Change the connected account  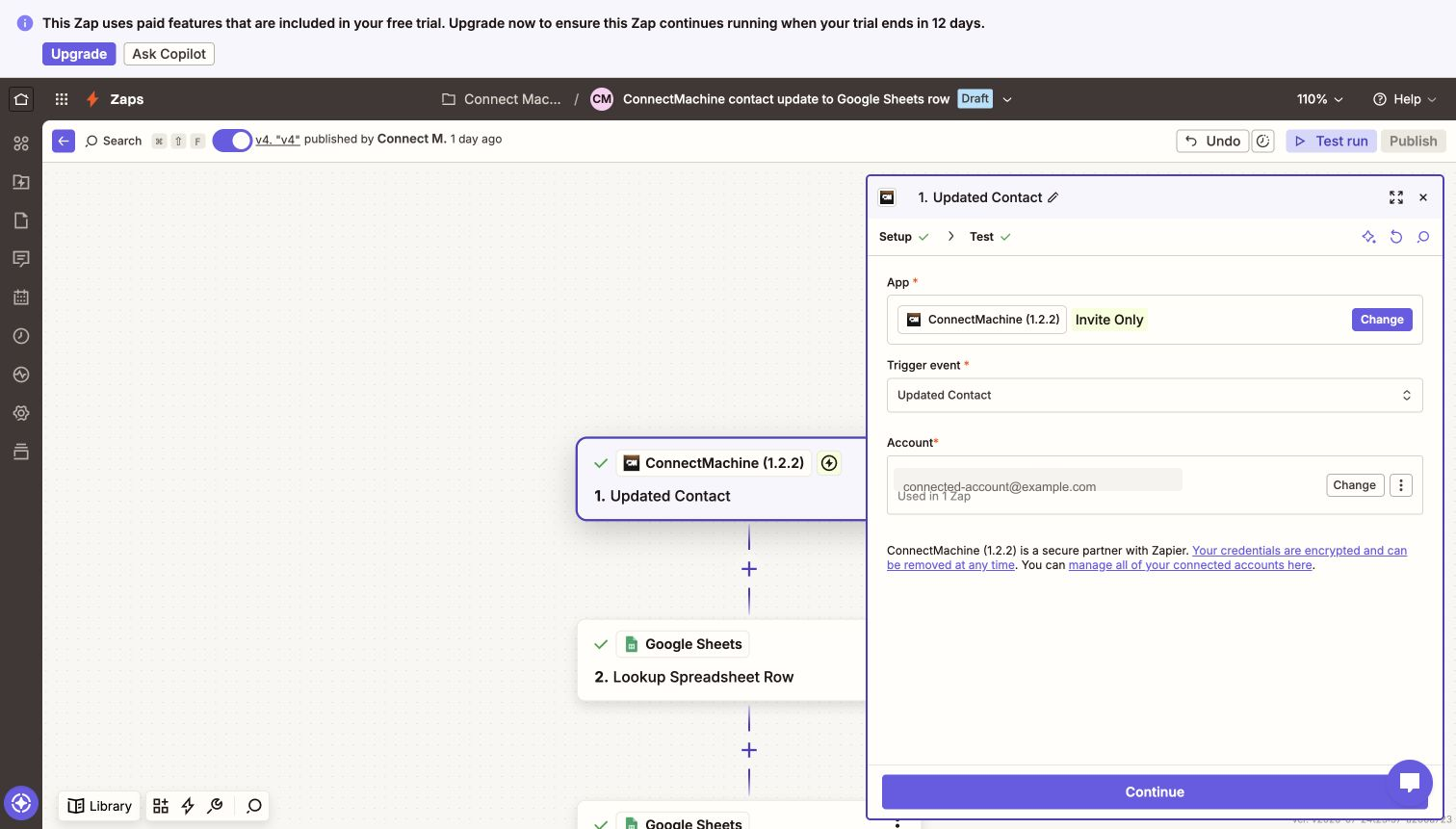(x=1354, y=485)
